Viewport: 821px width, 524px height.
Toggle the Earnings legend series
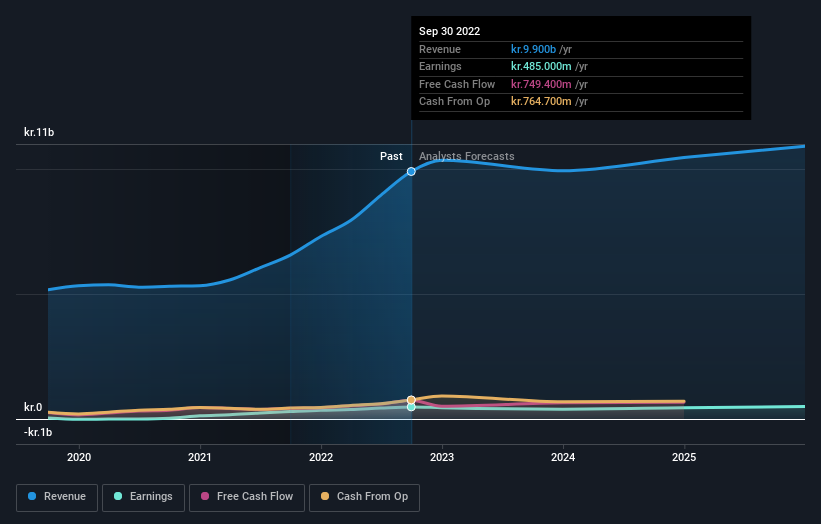coord(143,497)
